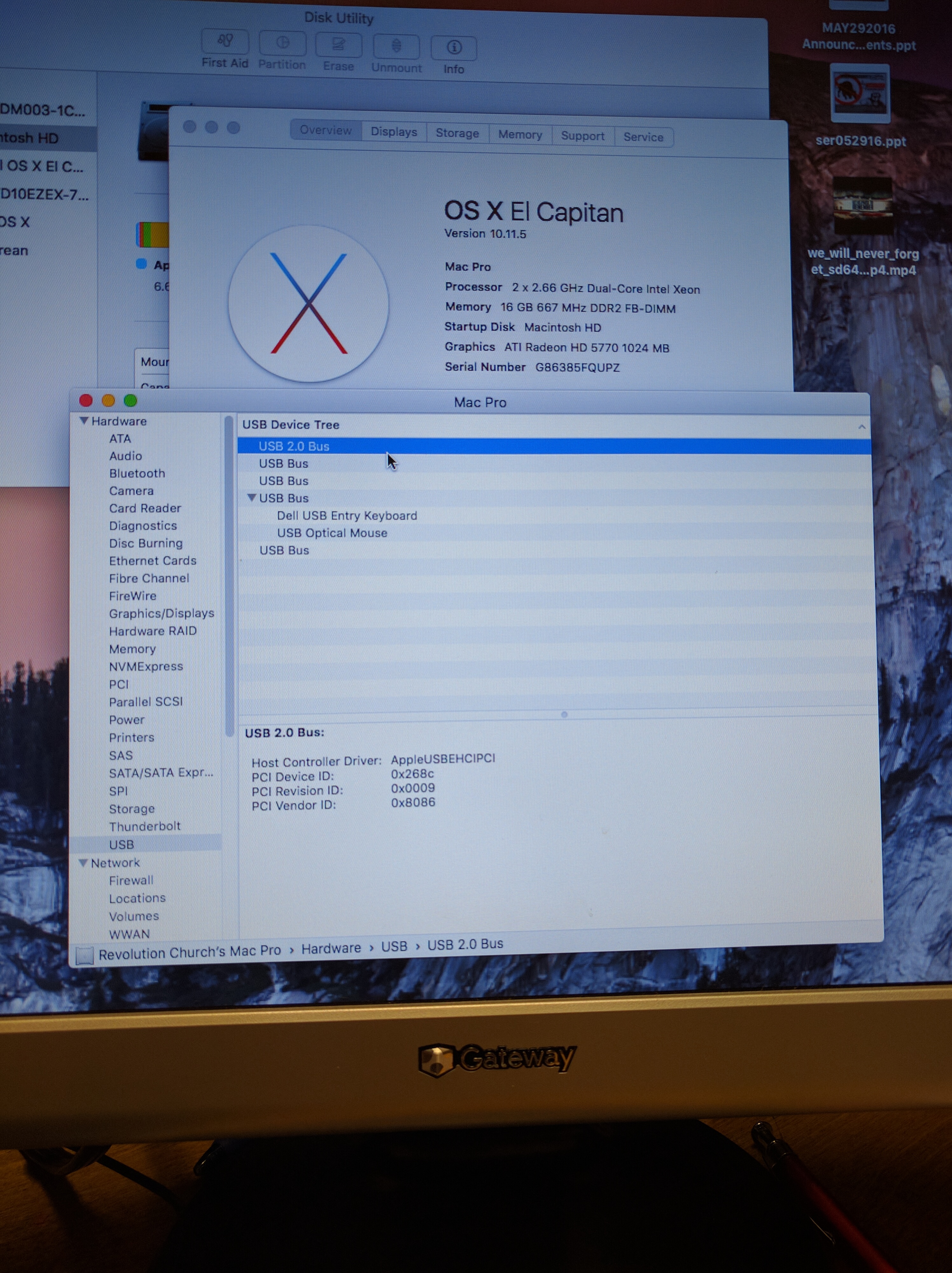The height and width of the screenshot is (1273, 952).
Task: Collapse expanded USB Bus disclosure triangle
Action: point(251,498)
